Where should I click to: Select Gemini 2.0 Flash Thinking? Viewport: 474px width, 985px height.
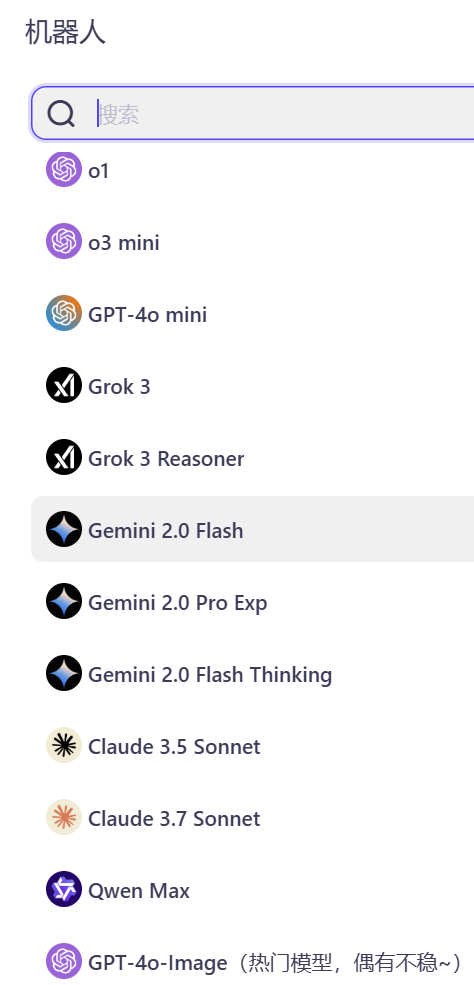pyautogui.click(x=252, y=673)
